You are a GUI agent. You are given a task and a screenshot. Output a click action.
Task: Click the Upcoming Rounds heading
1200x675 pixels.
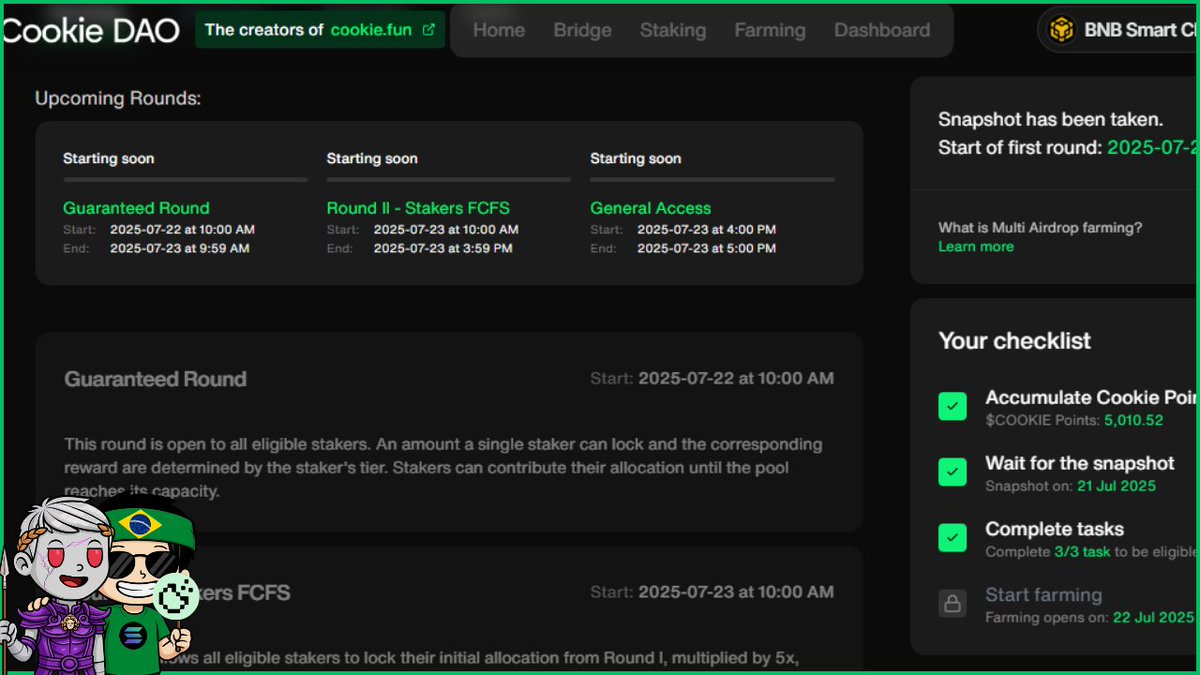click(118, 99)
